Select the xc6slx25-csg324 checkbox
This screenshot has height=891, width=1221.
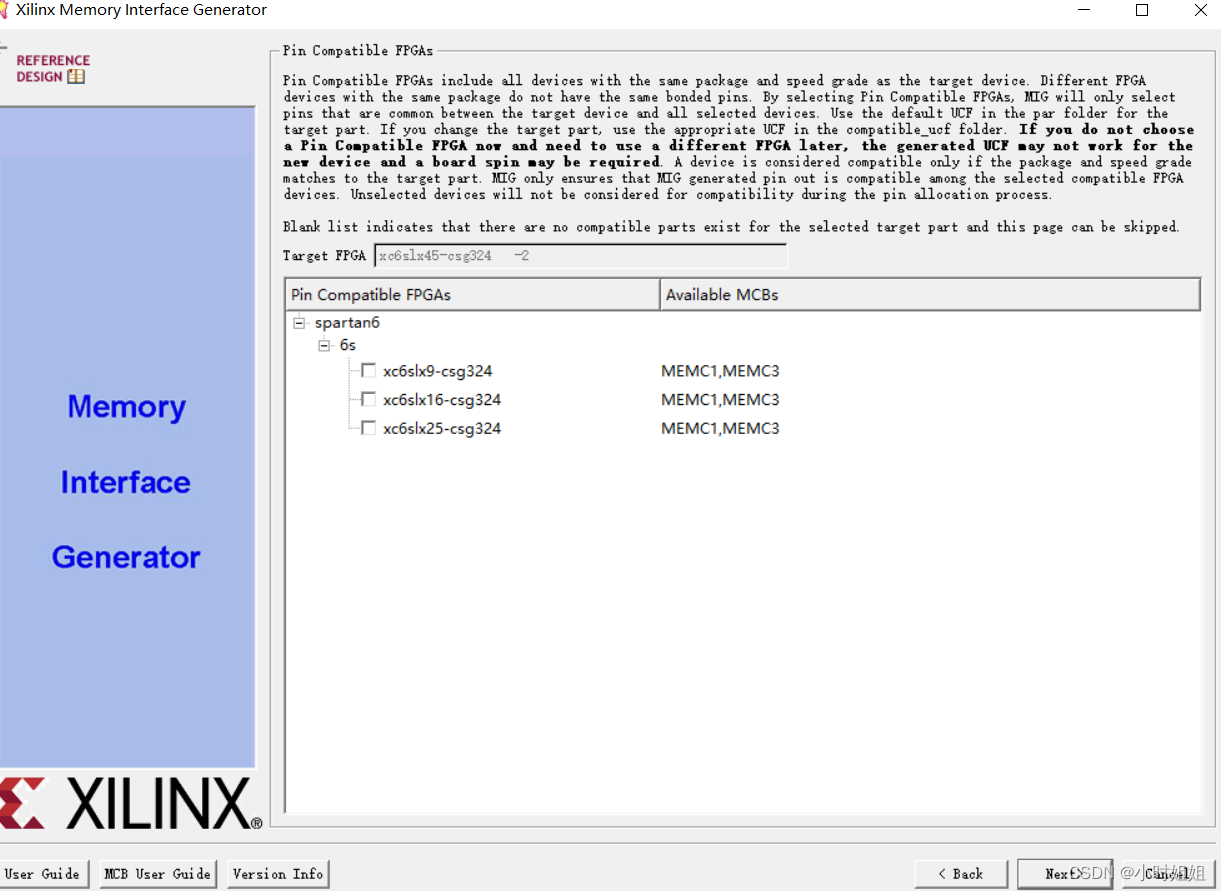368,428
